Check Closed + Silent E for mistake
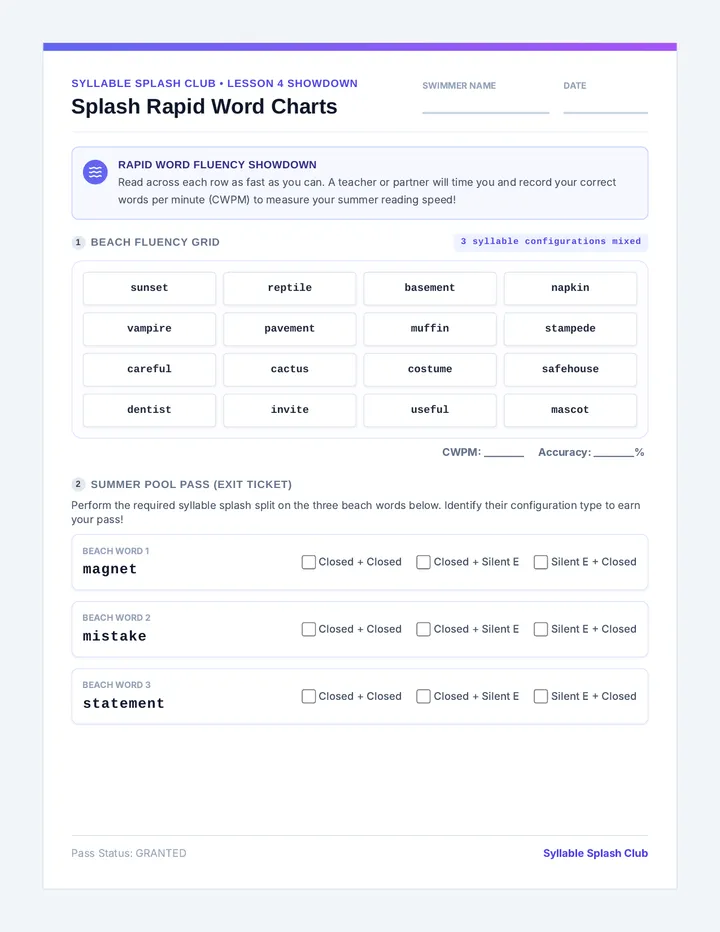 click(x=423, y=629)
